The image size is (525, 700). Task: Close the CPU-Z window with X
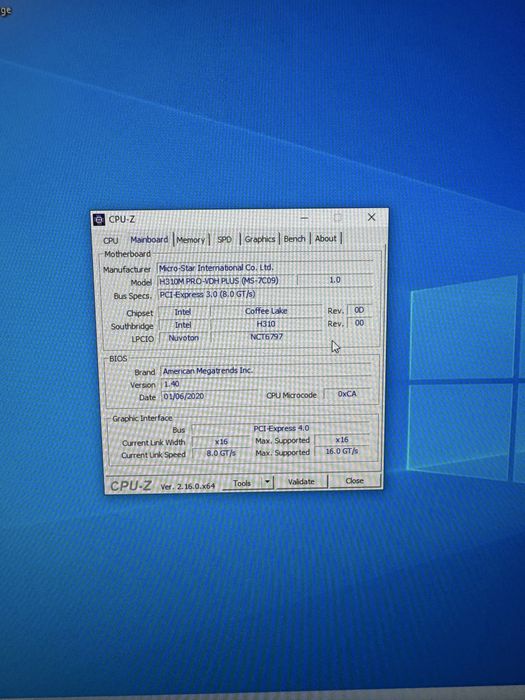click(371, 217)
